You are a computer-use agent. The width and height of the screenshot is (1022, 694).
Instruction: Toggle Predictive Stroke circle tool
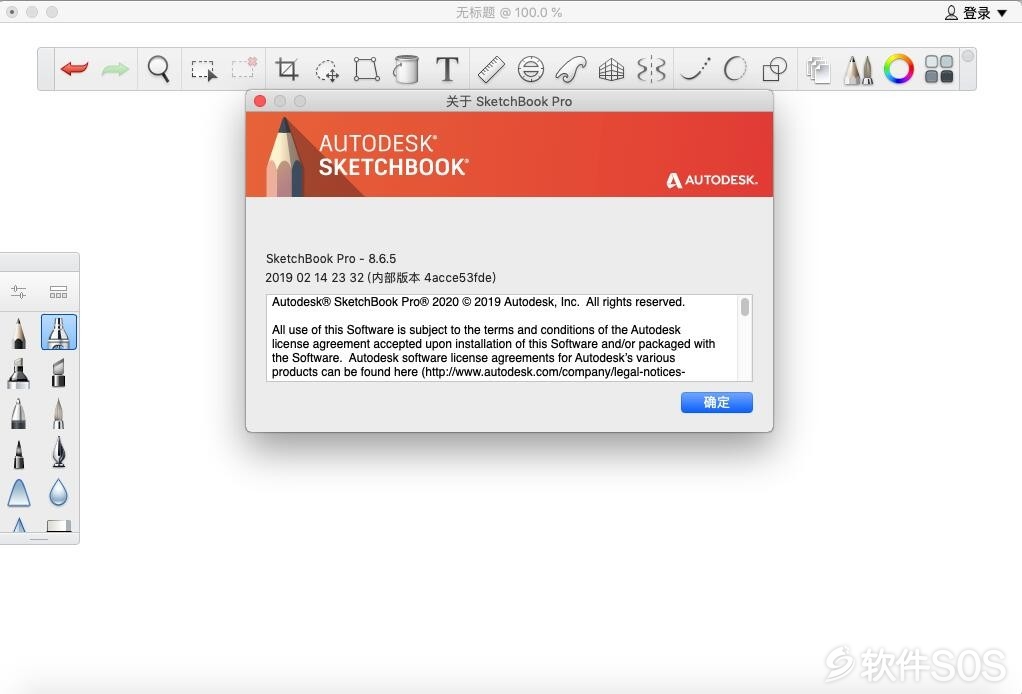point(735,69)
